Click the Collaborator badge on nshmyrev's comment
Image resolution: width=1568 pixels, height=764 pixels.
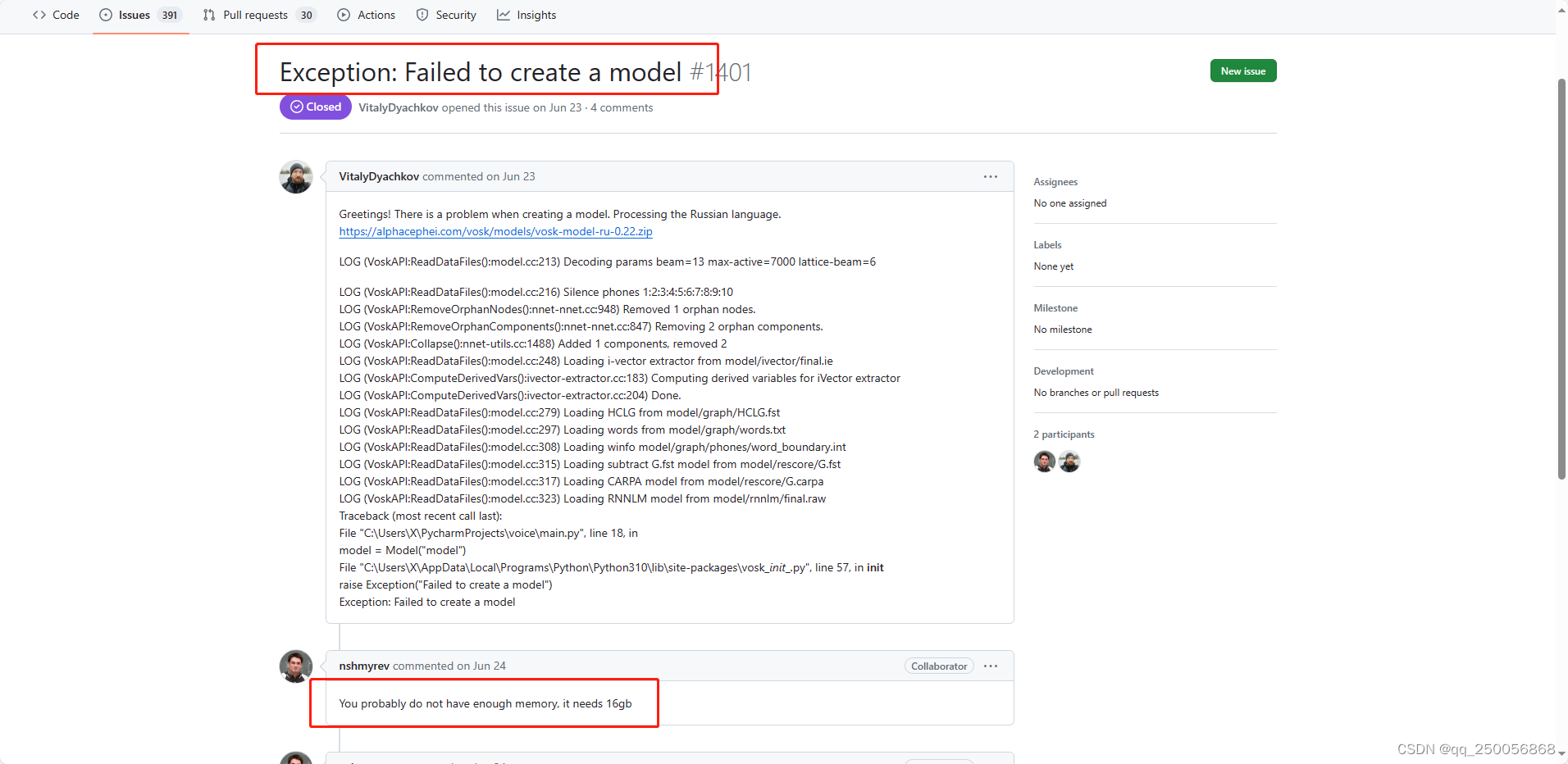[939, 666]
